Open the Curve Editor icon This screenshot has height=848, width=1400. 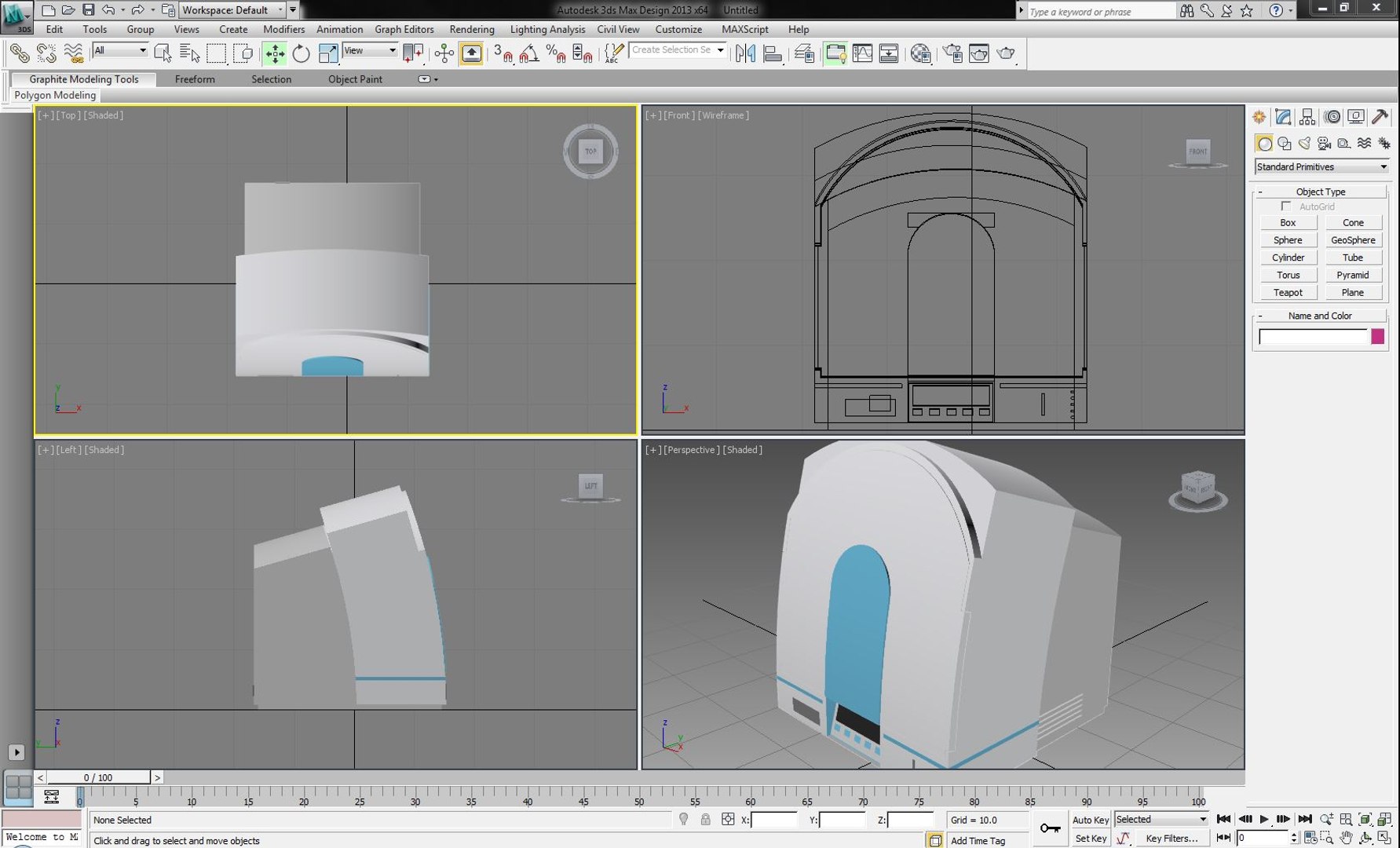pos(862,53)
